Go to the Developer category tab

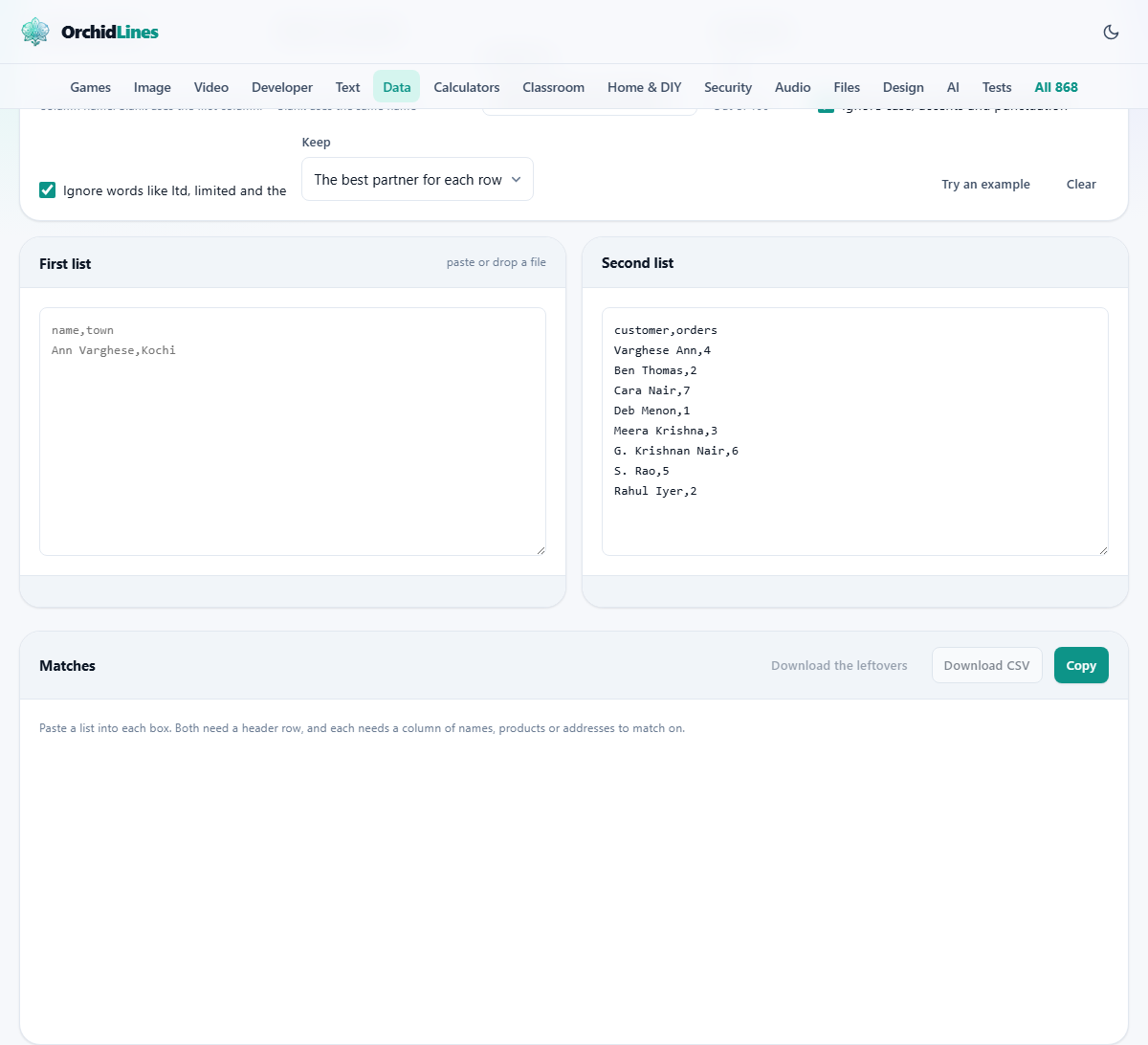tap(282, 87)
